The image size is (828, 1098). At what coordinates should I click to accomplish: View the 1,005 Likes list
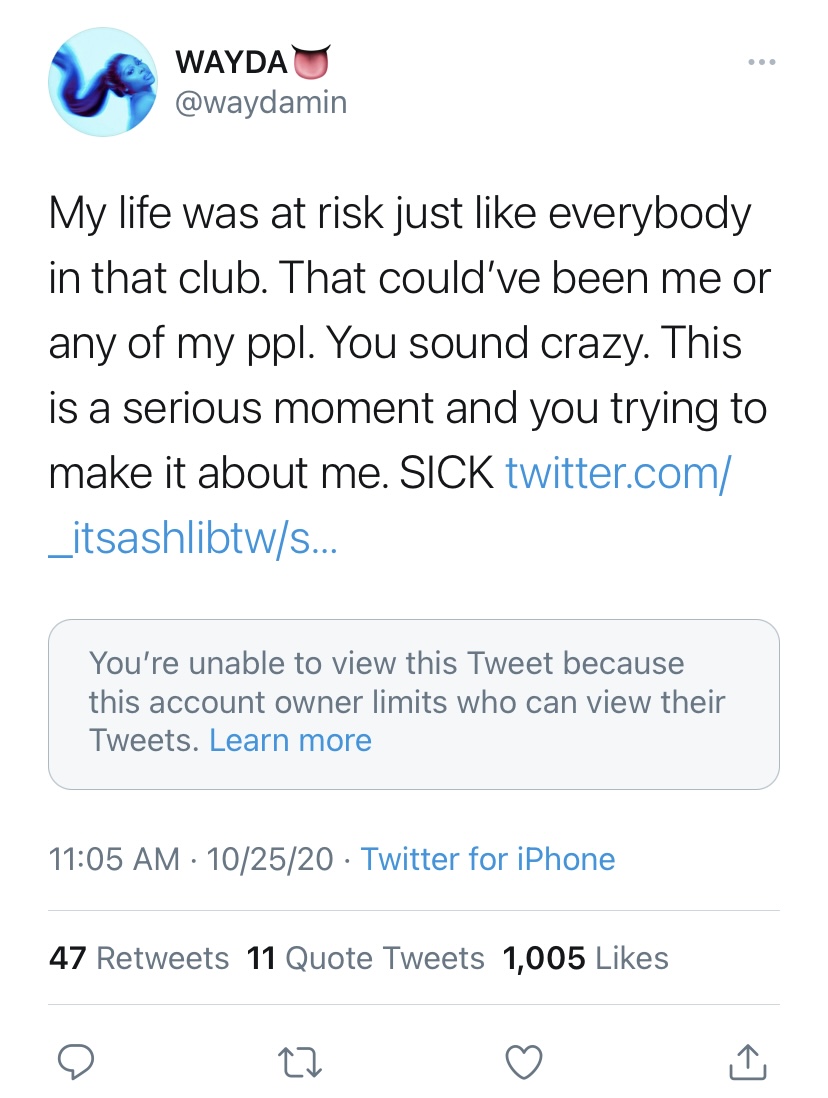point(585,958)
